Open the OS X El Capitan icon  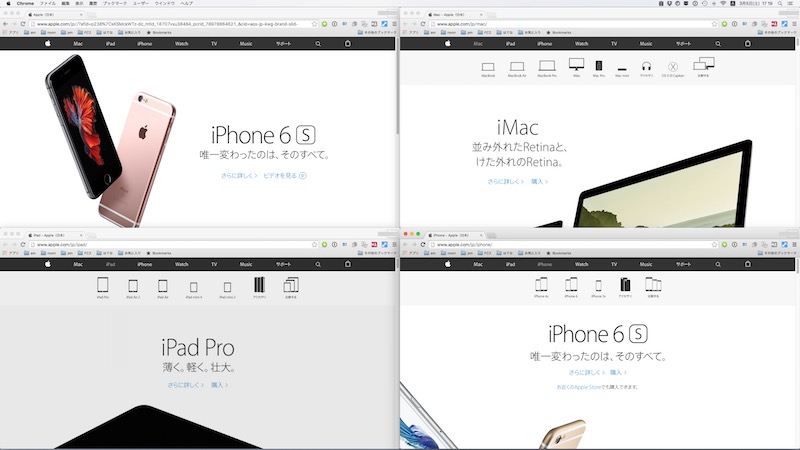click(x=673, y=69)
